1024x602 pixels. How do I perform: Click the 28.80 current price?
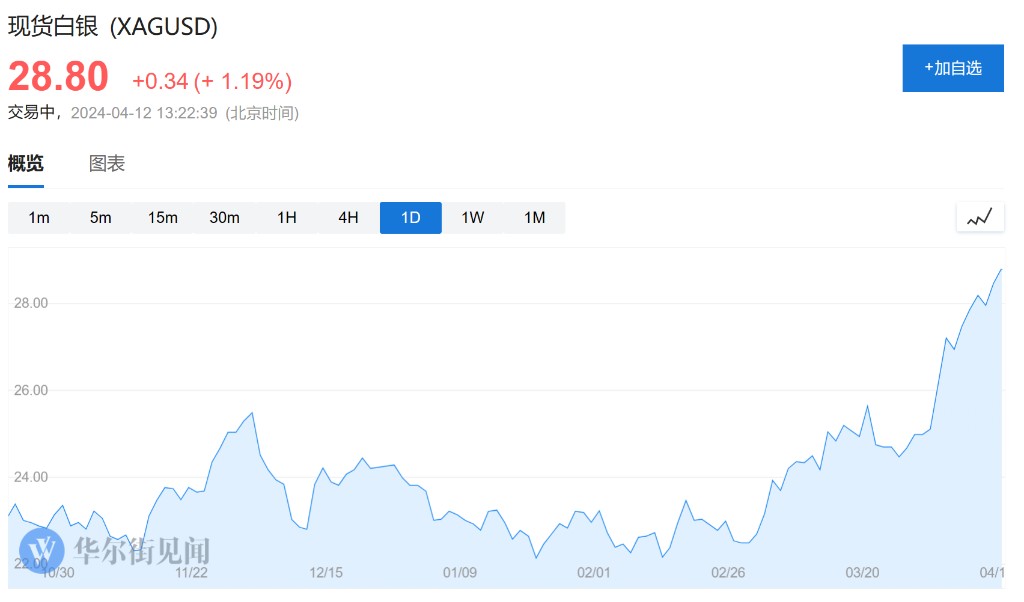pos(58,77)
